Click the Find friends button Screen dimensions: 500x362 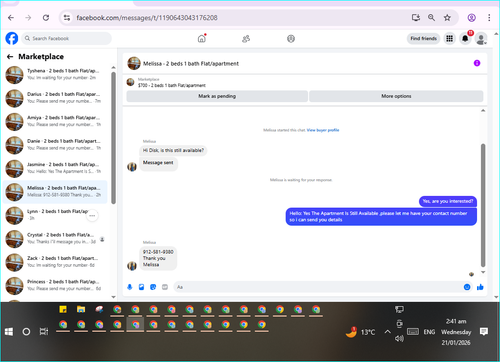(423, 39)
